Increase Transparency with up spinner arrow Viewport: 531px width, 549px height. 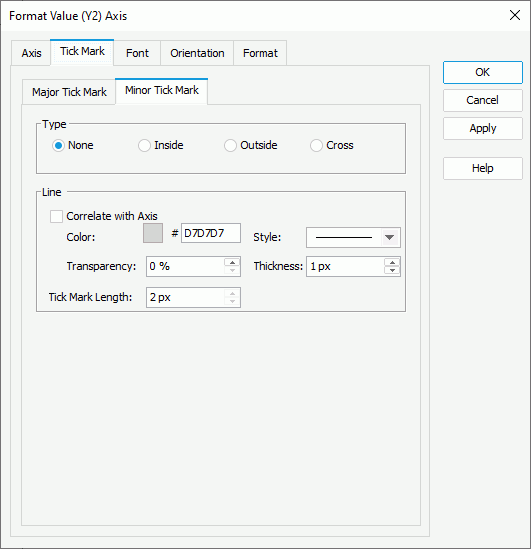click(232, 263)
